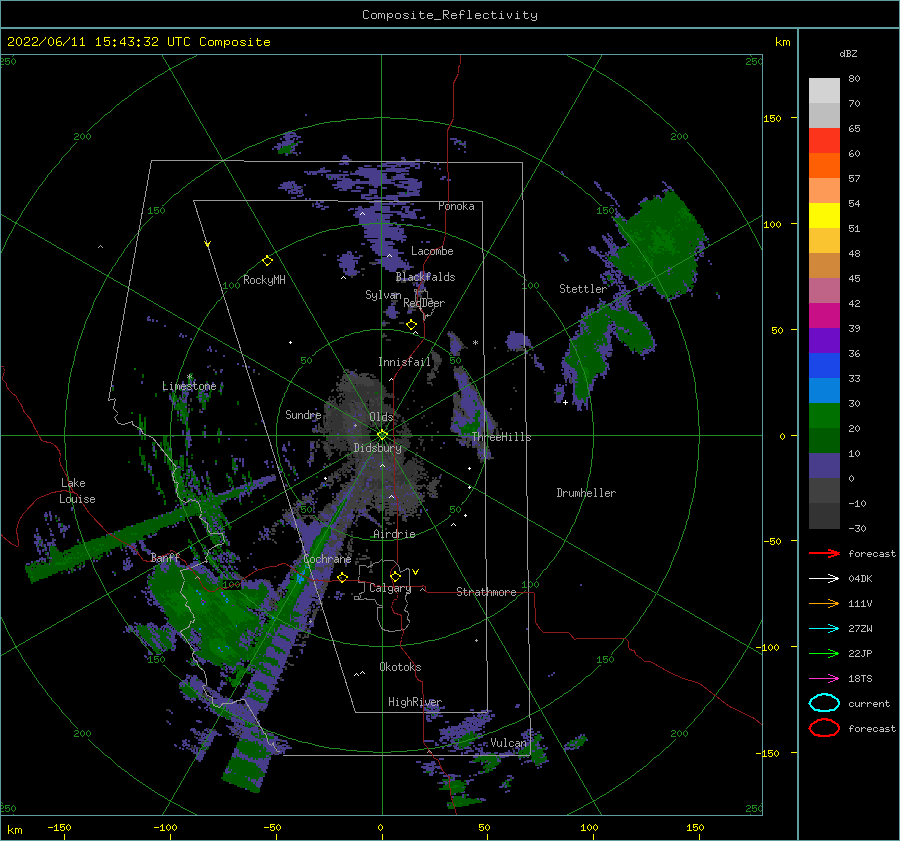
Task: Click the ThreeHills label
Action: pyautogui.click(x=501, y=437)
